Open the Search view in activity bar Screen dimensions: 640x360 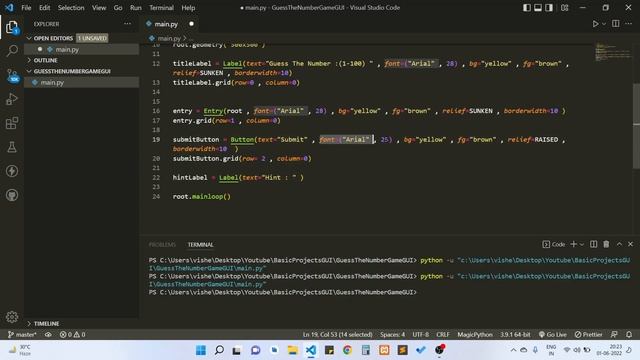(x=12, y=51)
